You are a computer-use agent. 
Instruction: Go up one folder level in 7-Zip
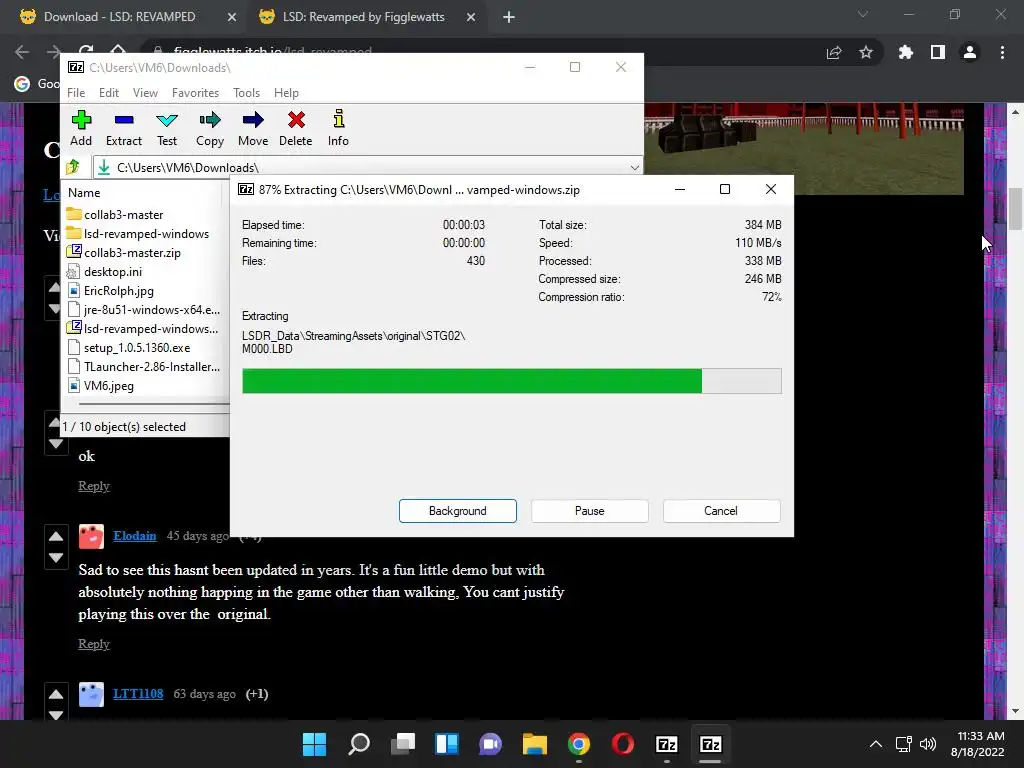click(73, 167)
